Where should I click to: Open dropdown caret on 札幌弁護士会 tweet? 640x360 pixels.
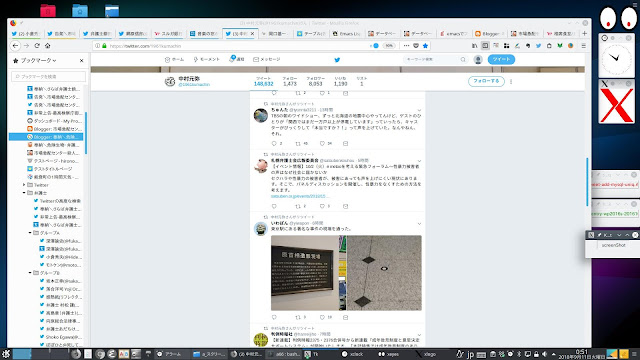coord(419,161)
